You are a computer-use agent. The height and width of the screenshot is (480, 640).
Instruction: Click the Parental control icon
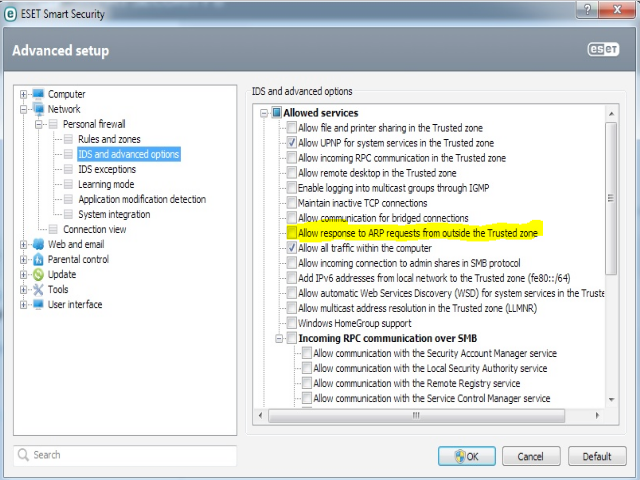coord(38,259)
